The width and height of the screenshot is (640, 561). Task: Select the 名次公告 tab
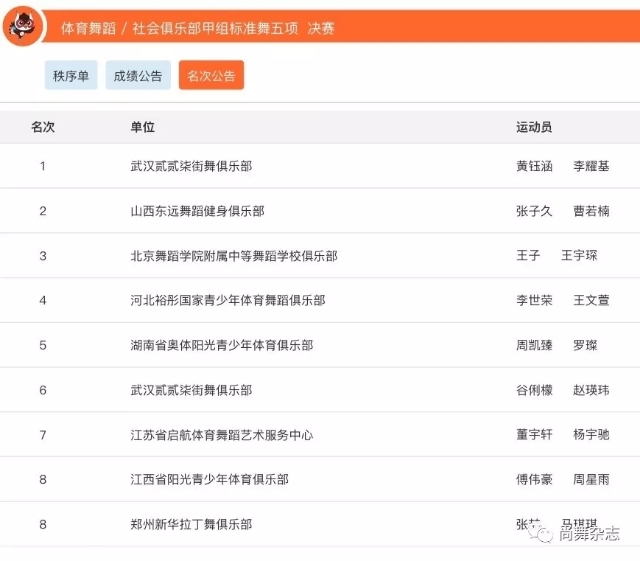(x=211, y=75)
